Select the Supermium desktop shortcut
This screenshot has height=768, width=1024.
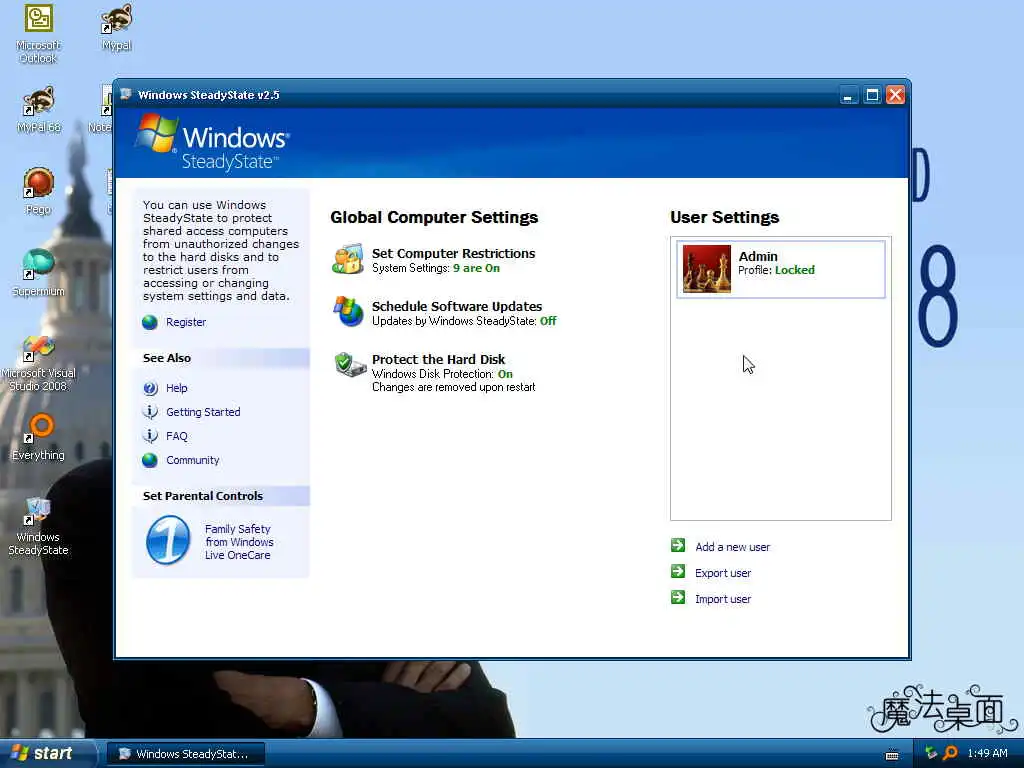pyautogui.click(x=39, y=273)
